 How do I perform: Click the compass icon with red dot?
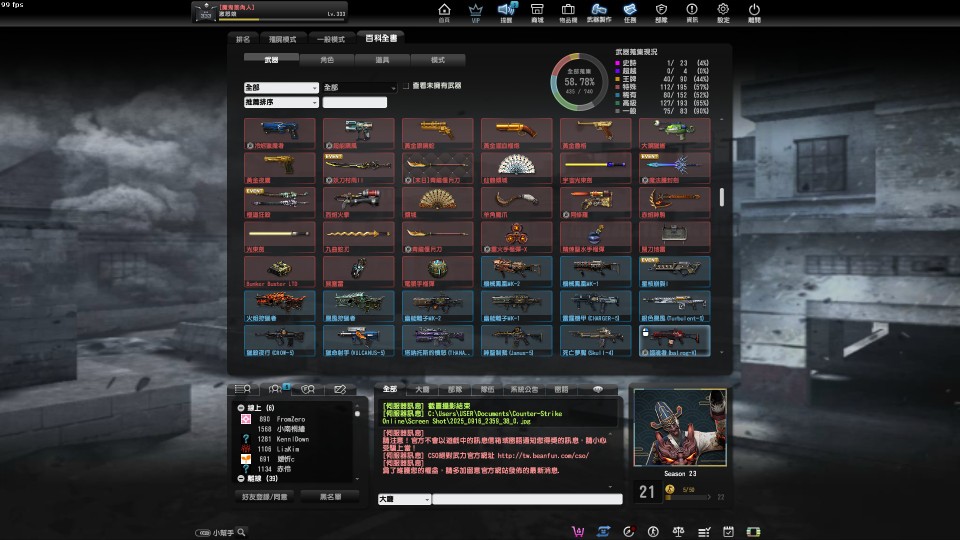[x=628, y=531]
